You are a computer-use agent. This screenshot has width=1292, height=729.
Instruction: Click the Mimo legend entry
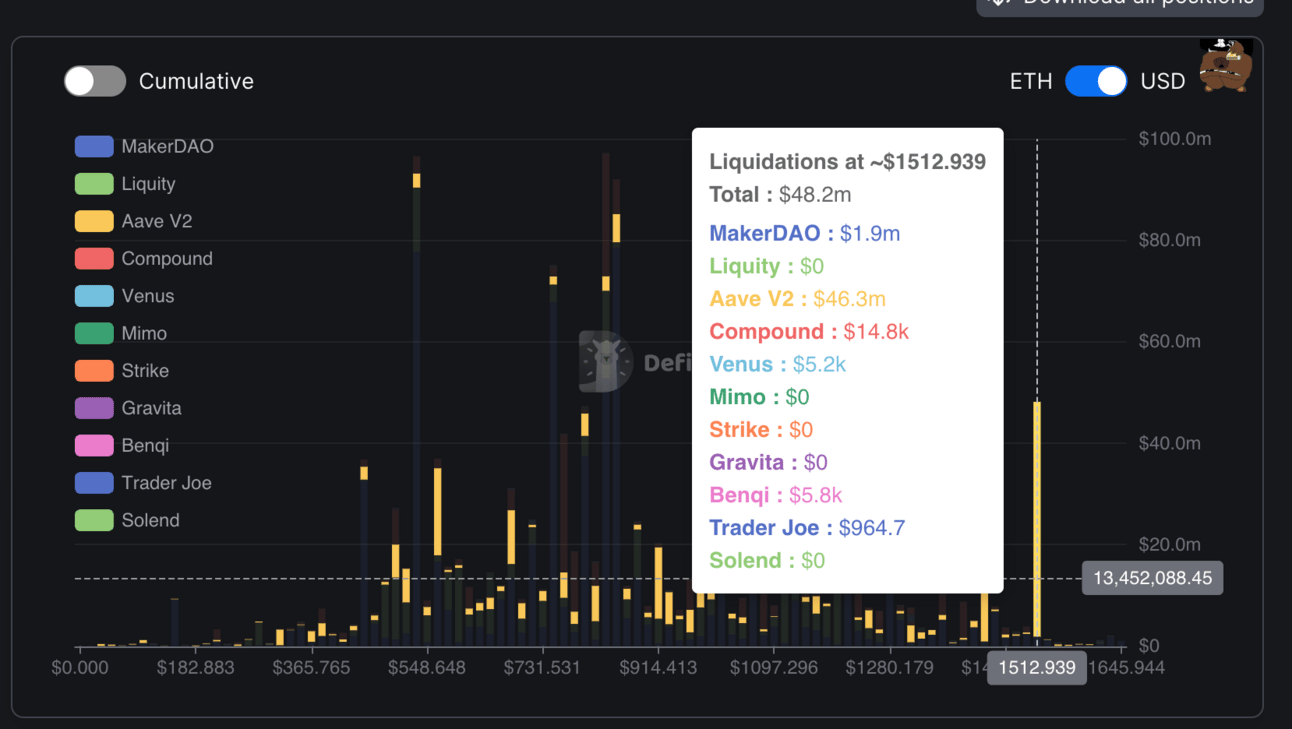tap(121, 333)
